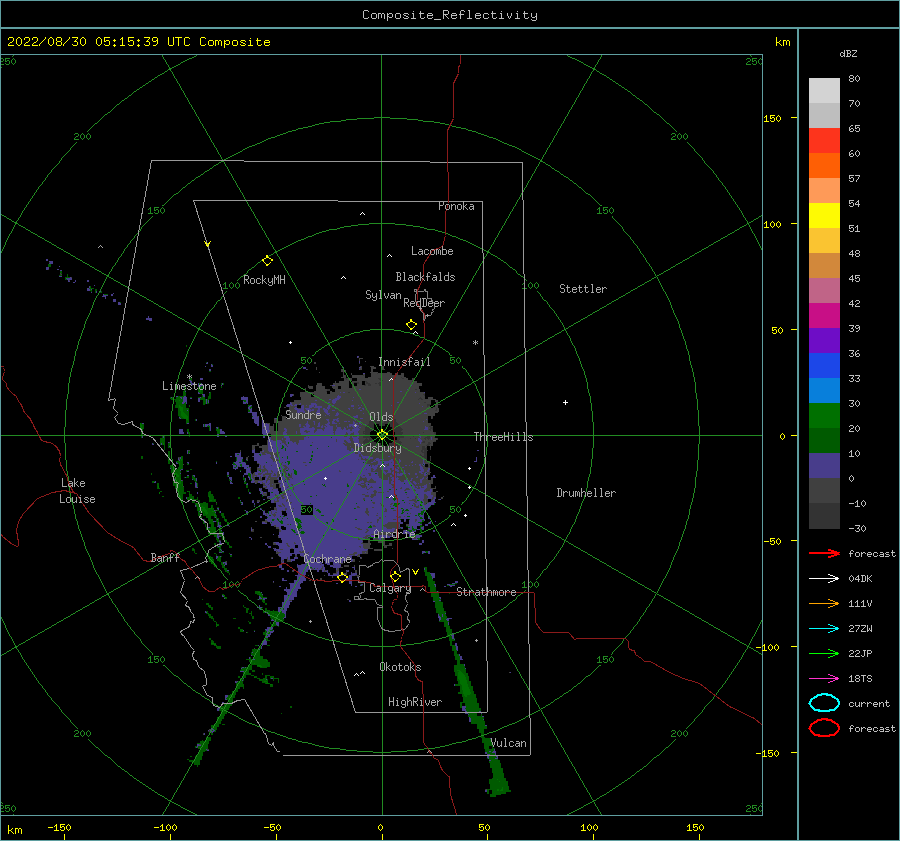Image resolution: width=900 pixels, height=841 pixels.
Task: Click the red forecast arrow in legend
Action: tap(824, 553)
